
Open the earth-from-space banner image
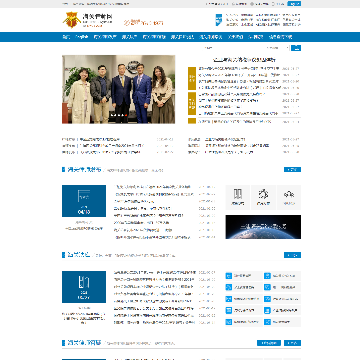click(x=263, y=227)
